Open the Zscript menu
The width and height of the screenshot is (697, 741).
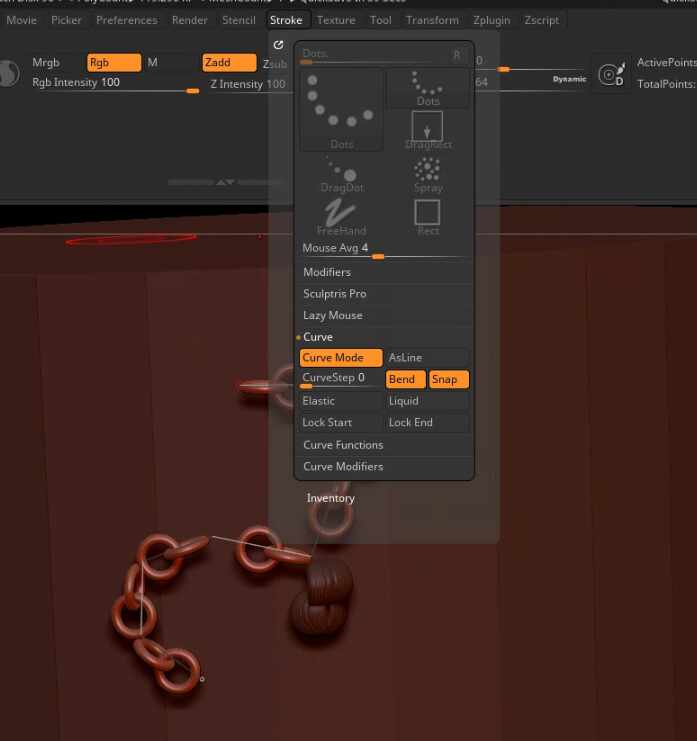pyautogui.click(x=542, y=20)
